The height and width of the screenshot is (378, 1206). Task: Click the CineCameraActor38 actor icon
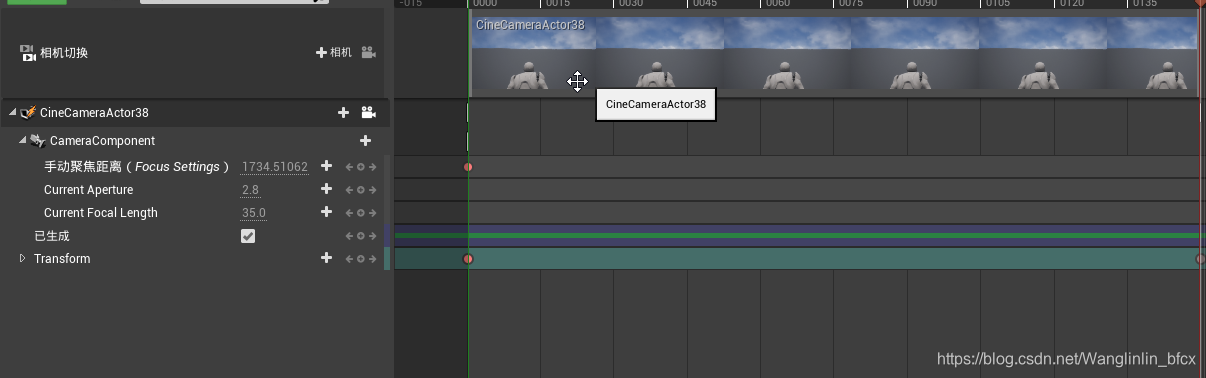click(28, 113)
